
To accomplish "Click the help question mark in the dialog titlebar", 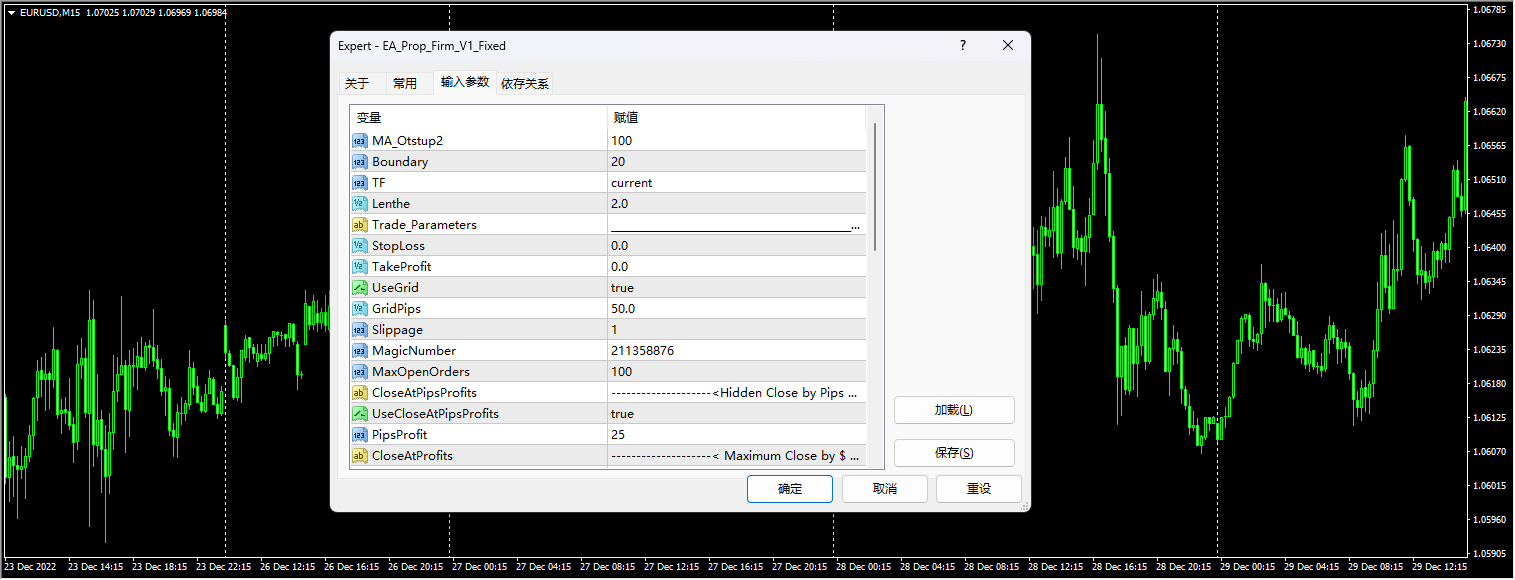I will click(x=962, y=45).
